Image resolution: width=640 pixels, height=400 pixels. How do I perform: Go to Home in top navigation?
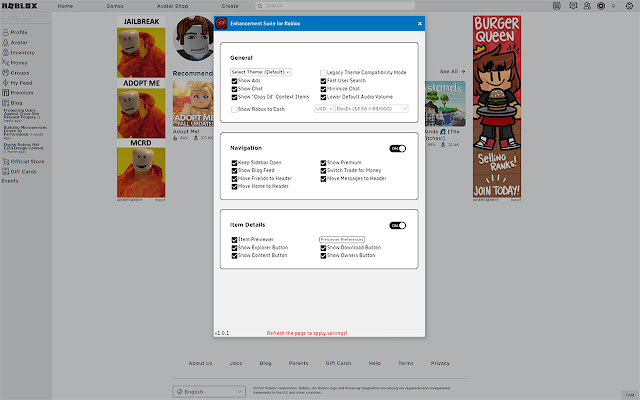click(65, 6)
